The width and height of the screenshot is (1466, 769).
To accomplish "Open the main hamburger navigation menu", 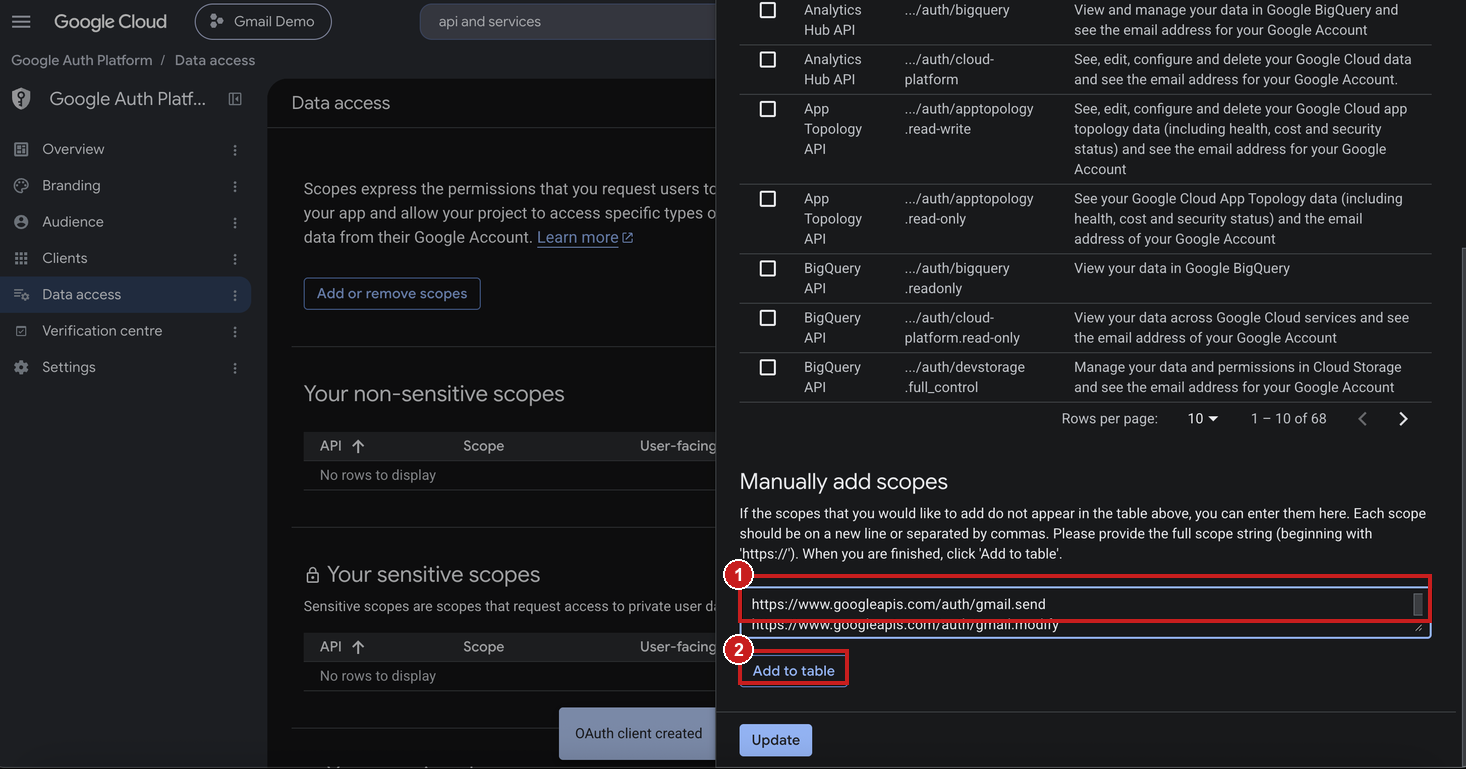I will tap(21, 22).
